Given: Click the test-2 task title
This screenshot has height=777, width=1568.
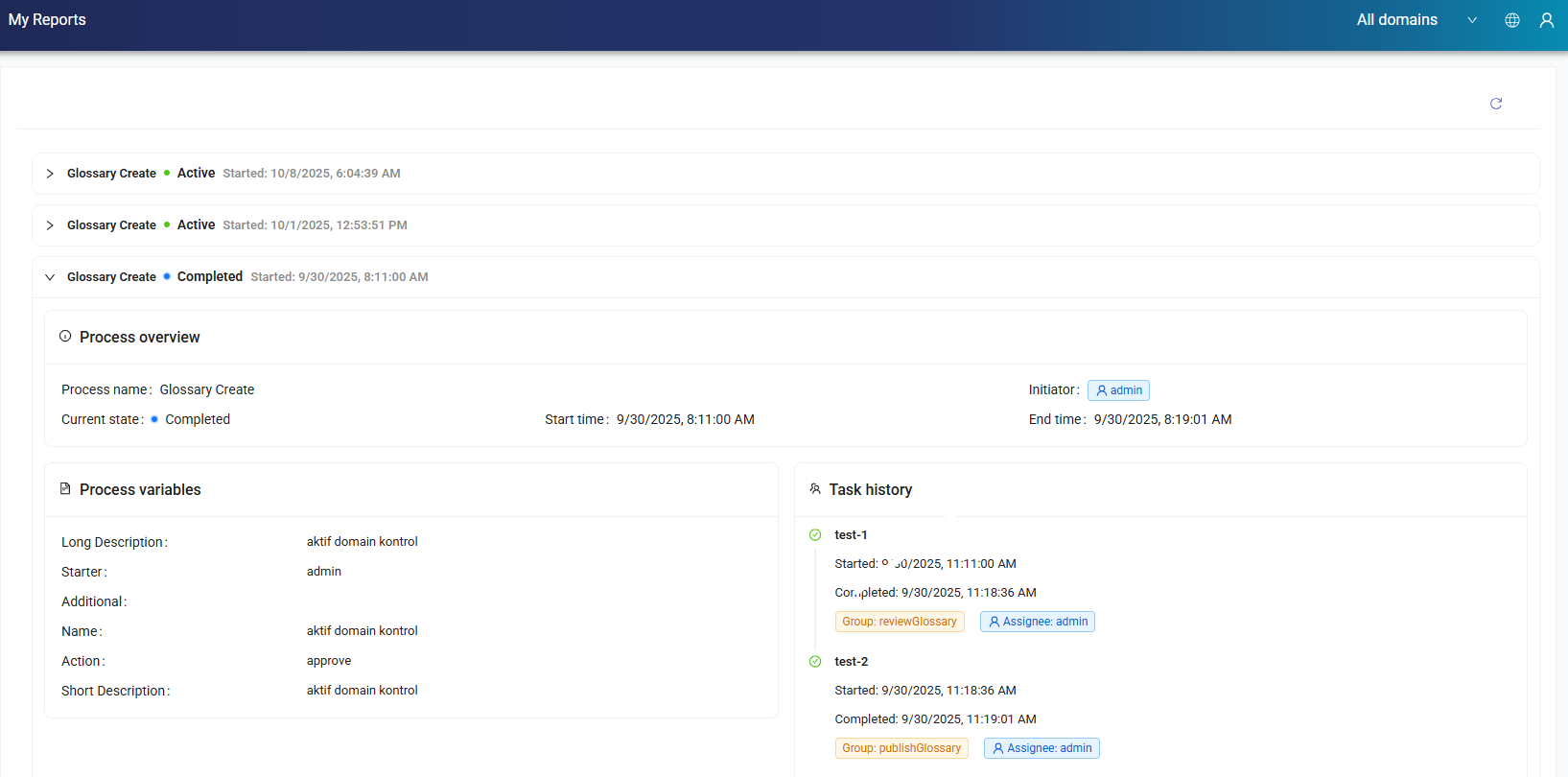Looking at the screenshot, I should coord(851,662).
